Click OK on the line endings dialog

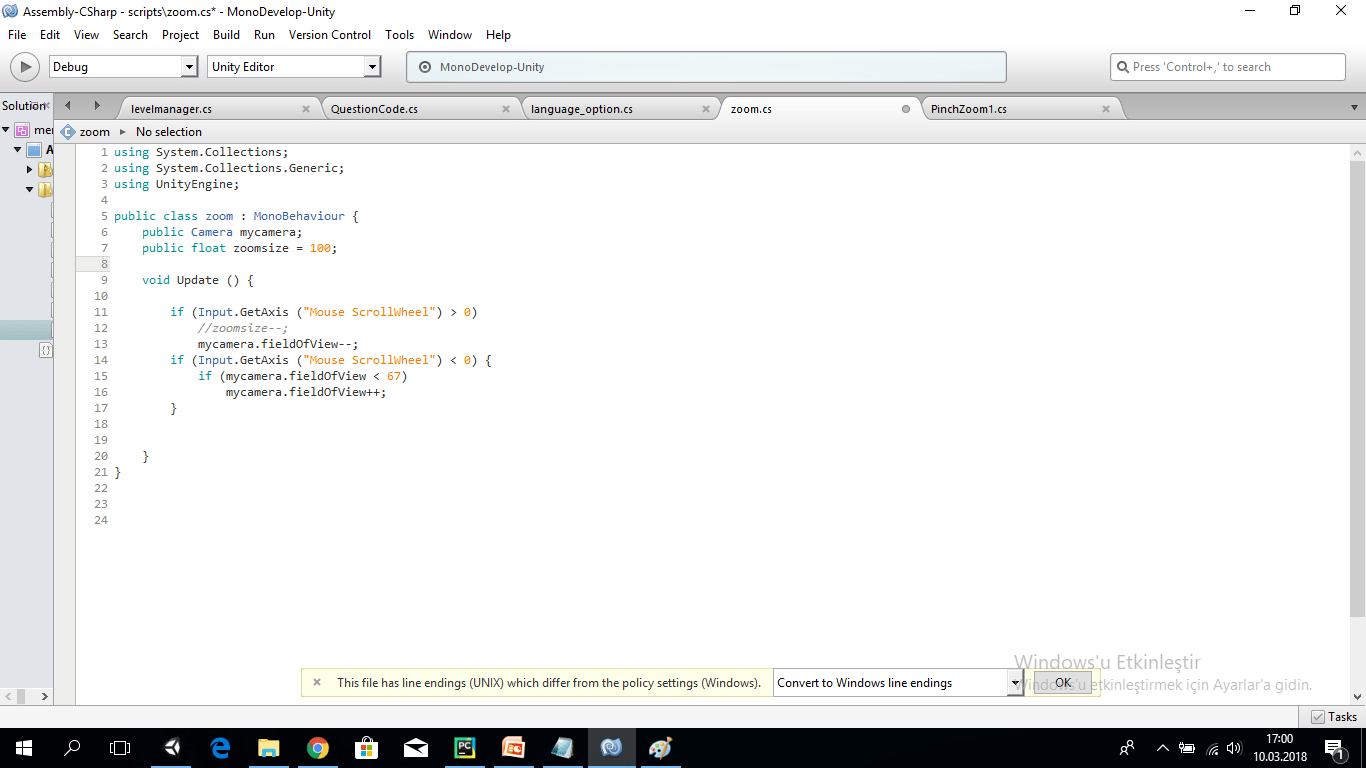(x=1062, y=682)
